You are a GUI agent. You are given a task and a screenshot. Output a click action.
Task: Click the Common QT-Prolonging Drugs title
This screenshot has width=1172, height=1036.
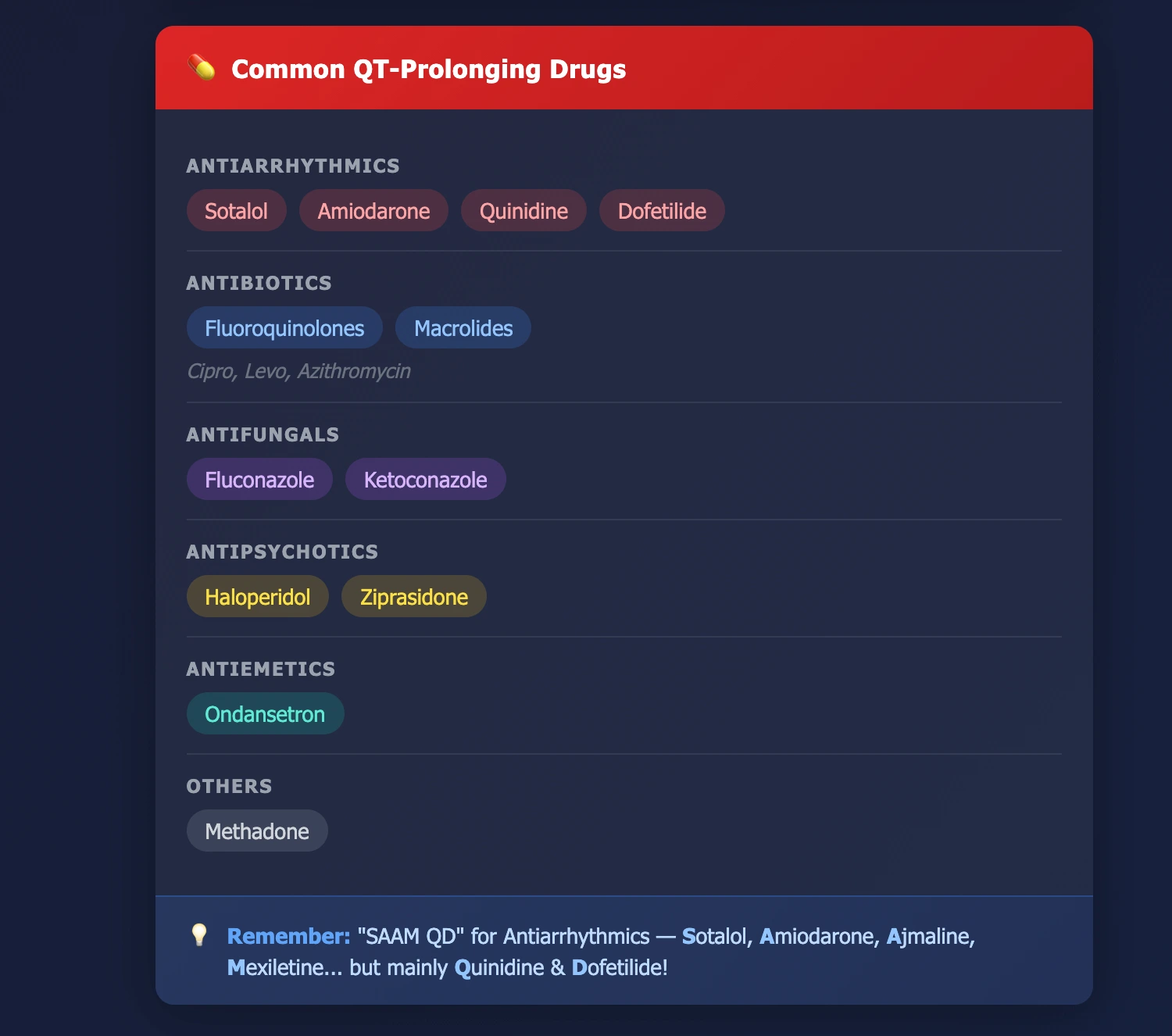(x=428, y=69)
